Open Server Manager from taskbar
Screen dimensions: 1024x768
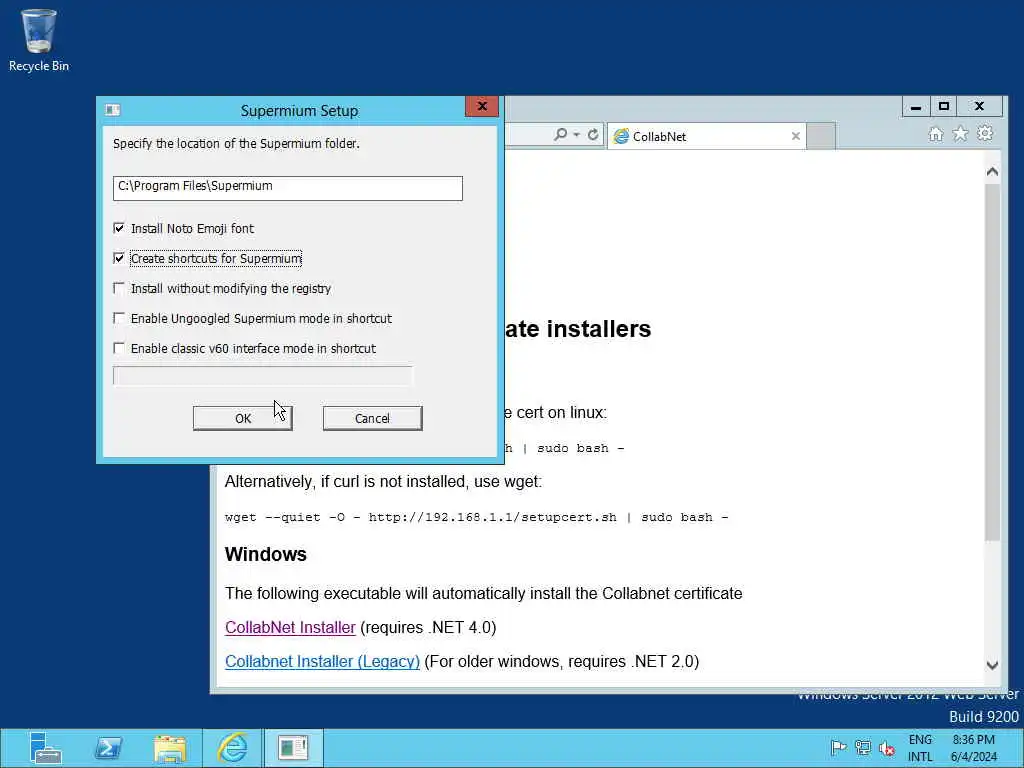coord(46,748)
